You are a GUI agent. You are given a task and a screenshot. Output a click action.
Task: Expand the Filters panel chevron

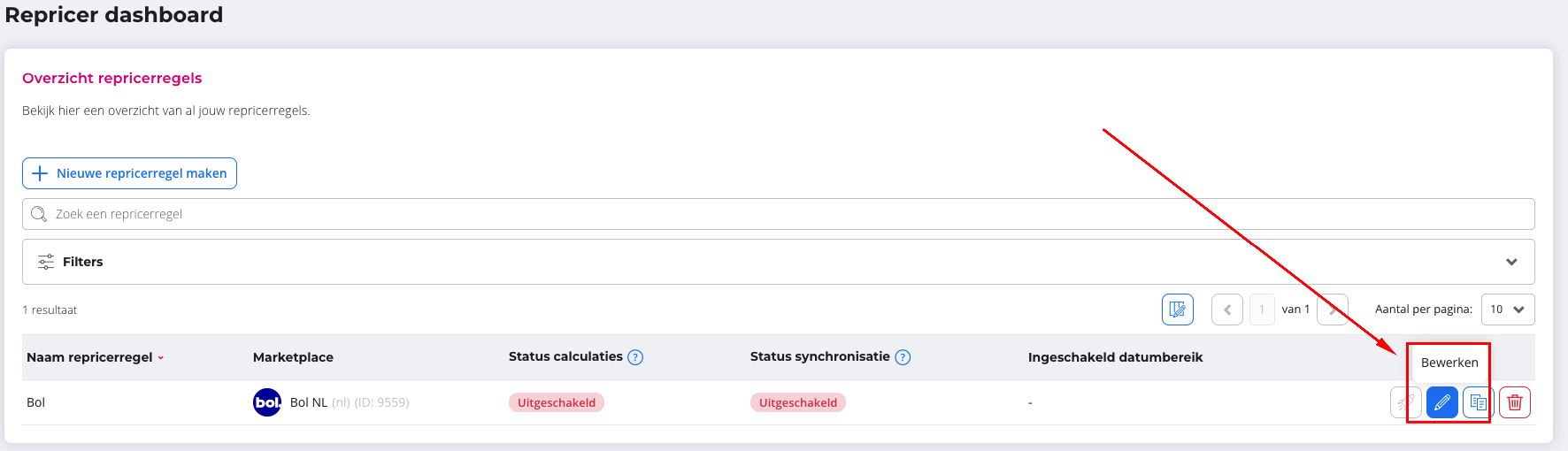[1511, 262]
